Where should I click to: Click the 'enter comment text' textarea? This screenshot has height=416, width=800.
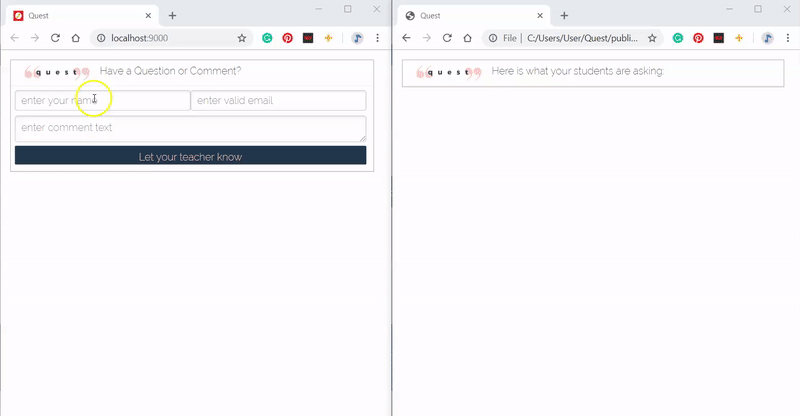[x=190, y=128]
